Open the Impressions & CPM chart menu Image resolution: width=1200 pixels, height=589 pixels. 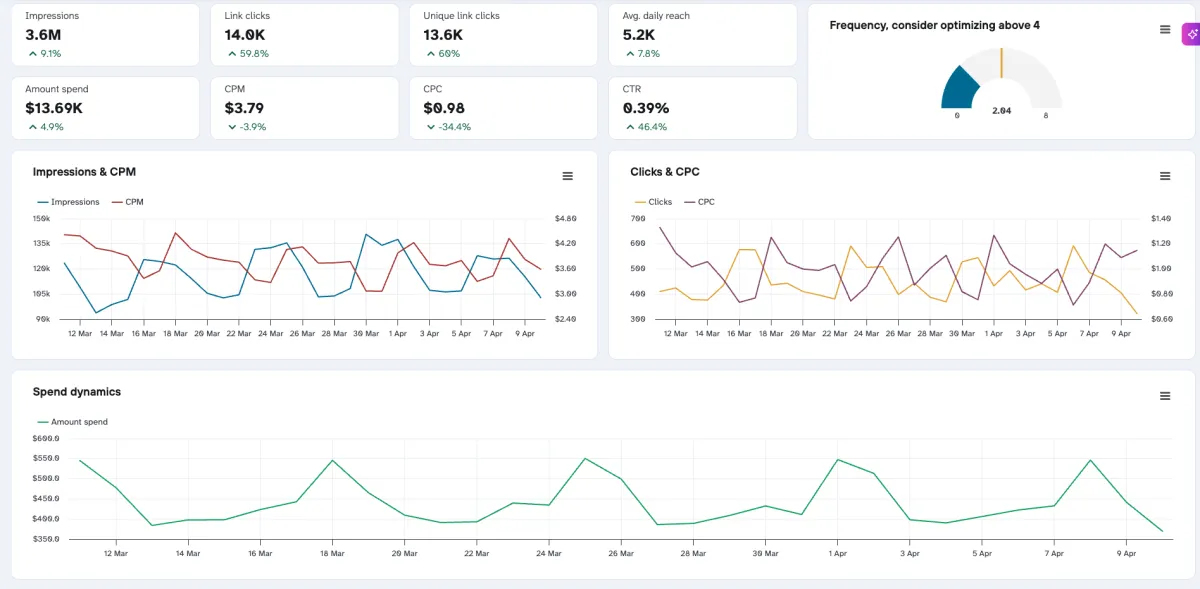click(x=568, y=176)
